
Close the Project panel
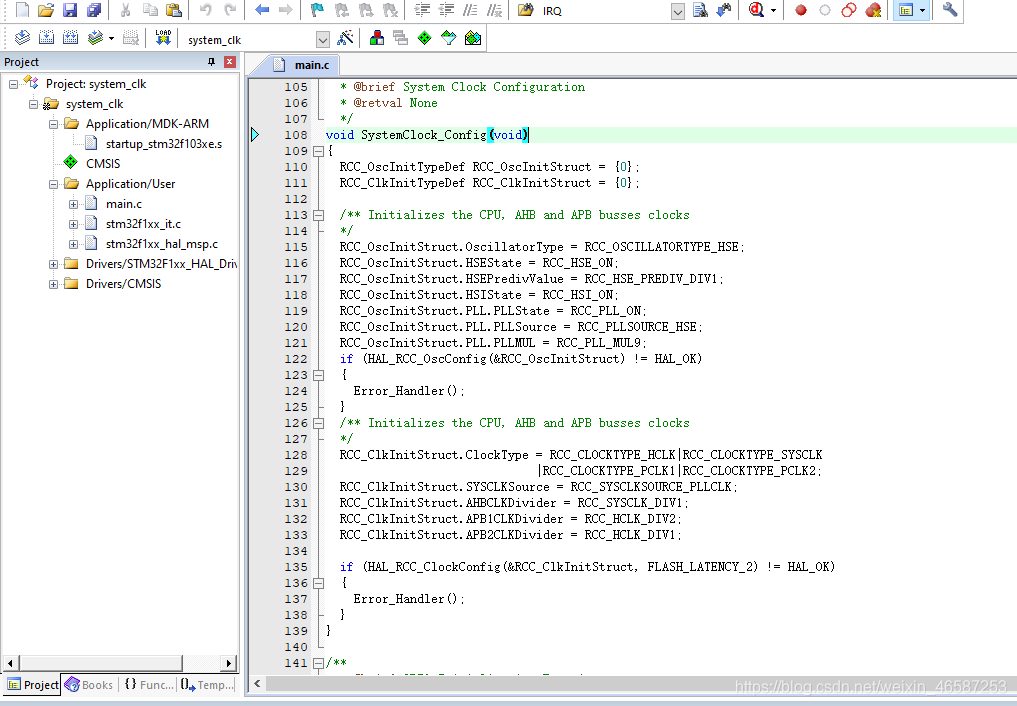pos(230,62)
